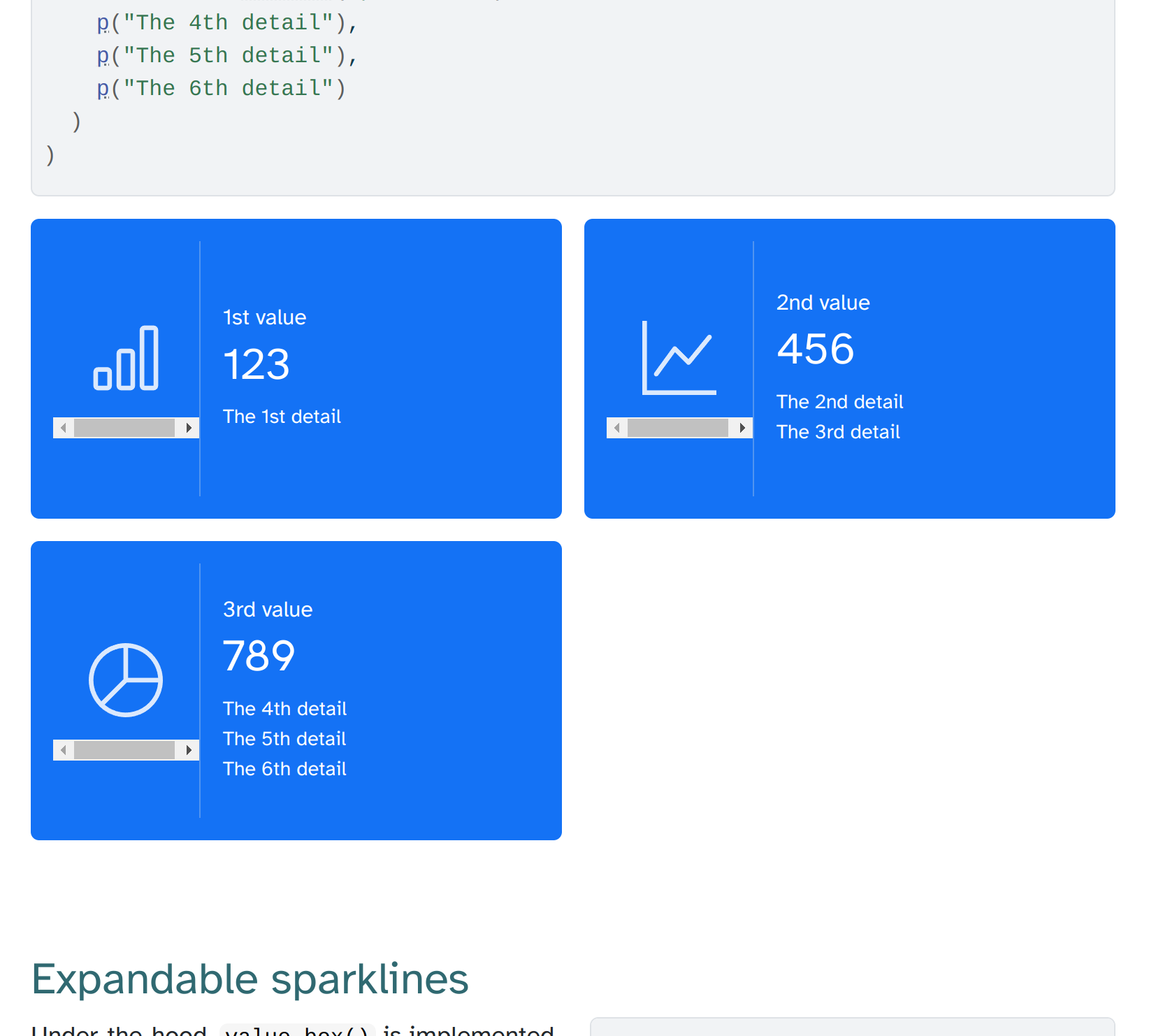
Task: Click the bar chart icon in 1st value box
Action: click(126, 358)
